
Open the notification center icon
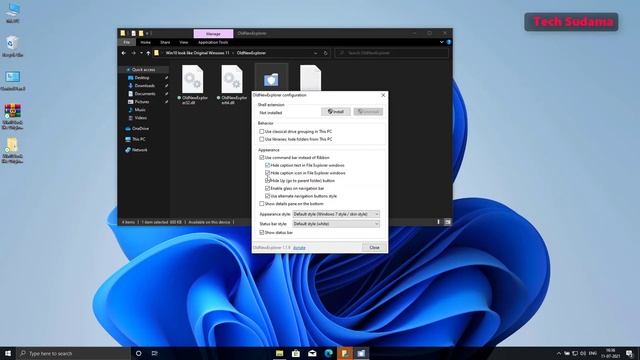tap(630, 353)
